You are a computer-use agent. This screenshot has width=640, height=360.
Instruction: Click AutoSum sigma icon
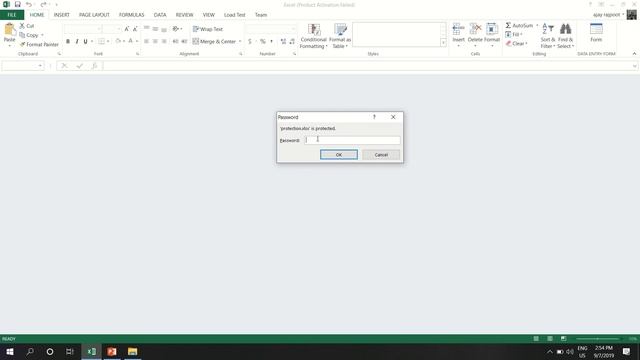click(x=508, y=25)
